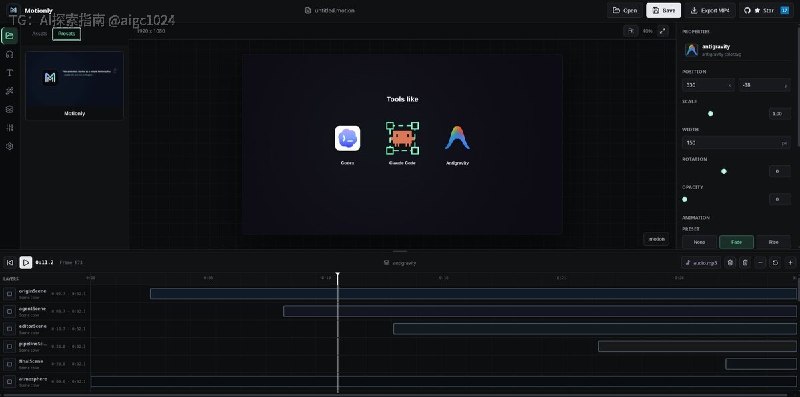Toggle pipelineScene layer visibility
Screen dimensions: 800x397
coord(9,346)
